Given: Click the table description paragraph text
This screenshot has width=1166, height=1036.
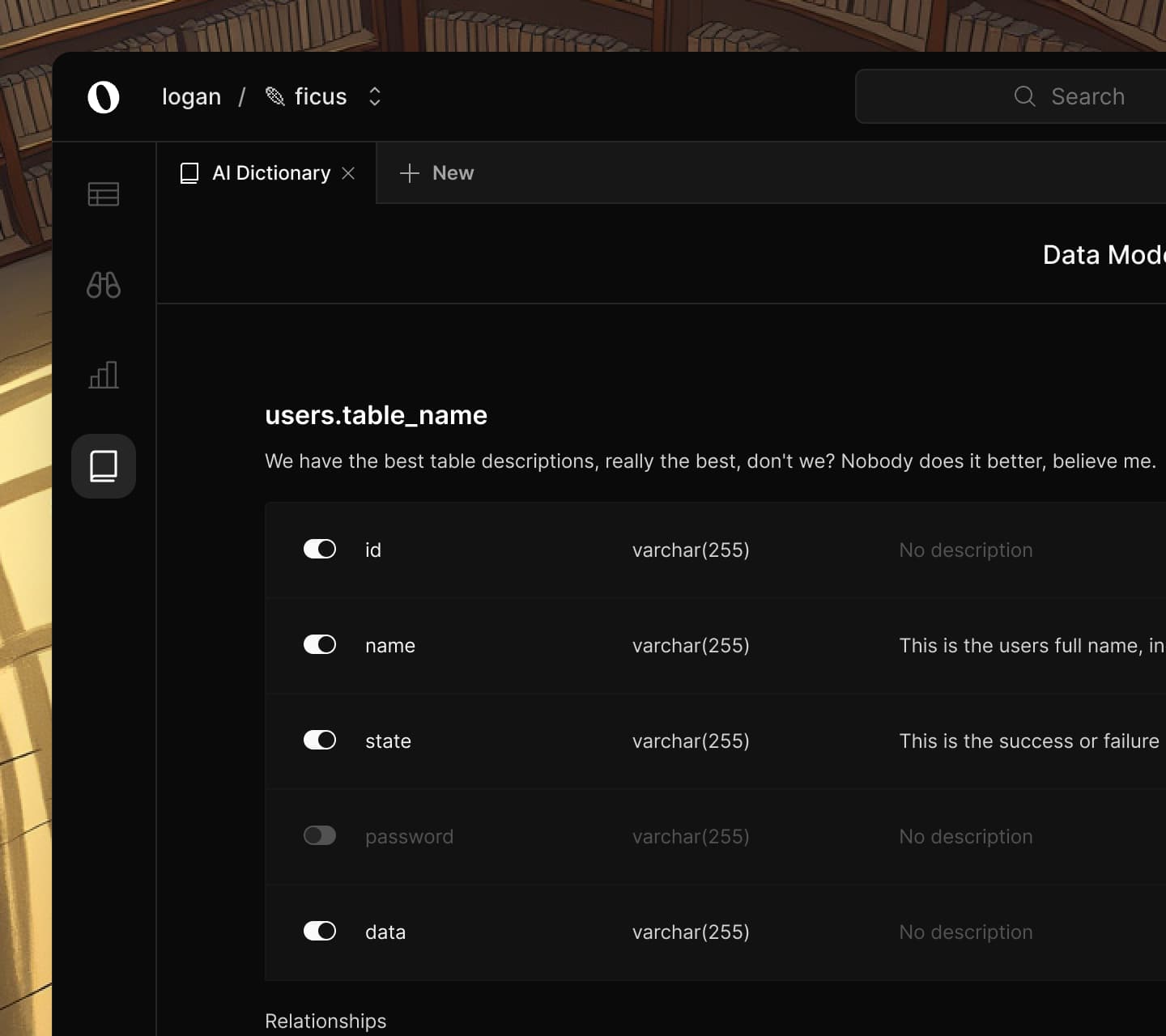Looking at the screenshot, I should pyautogui.click(x=710, y=461).
